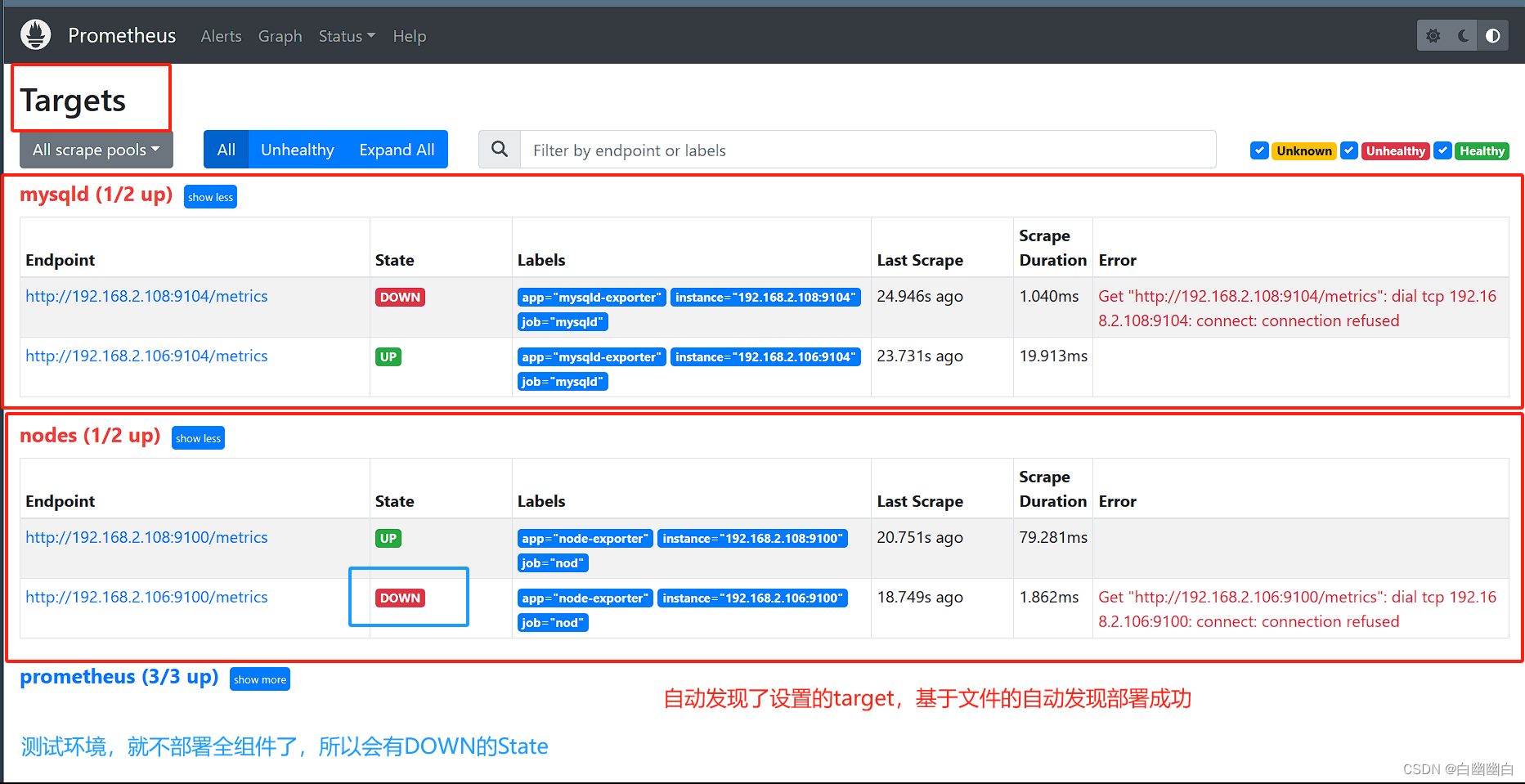Click Last Scrape value 24.946s ago
The width and height of the screenshot is (1525, 784).
point(920,296)
